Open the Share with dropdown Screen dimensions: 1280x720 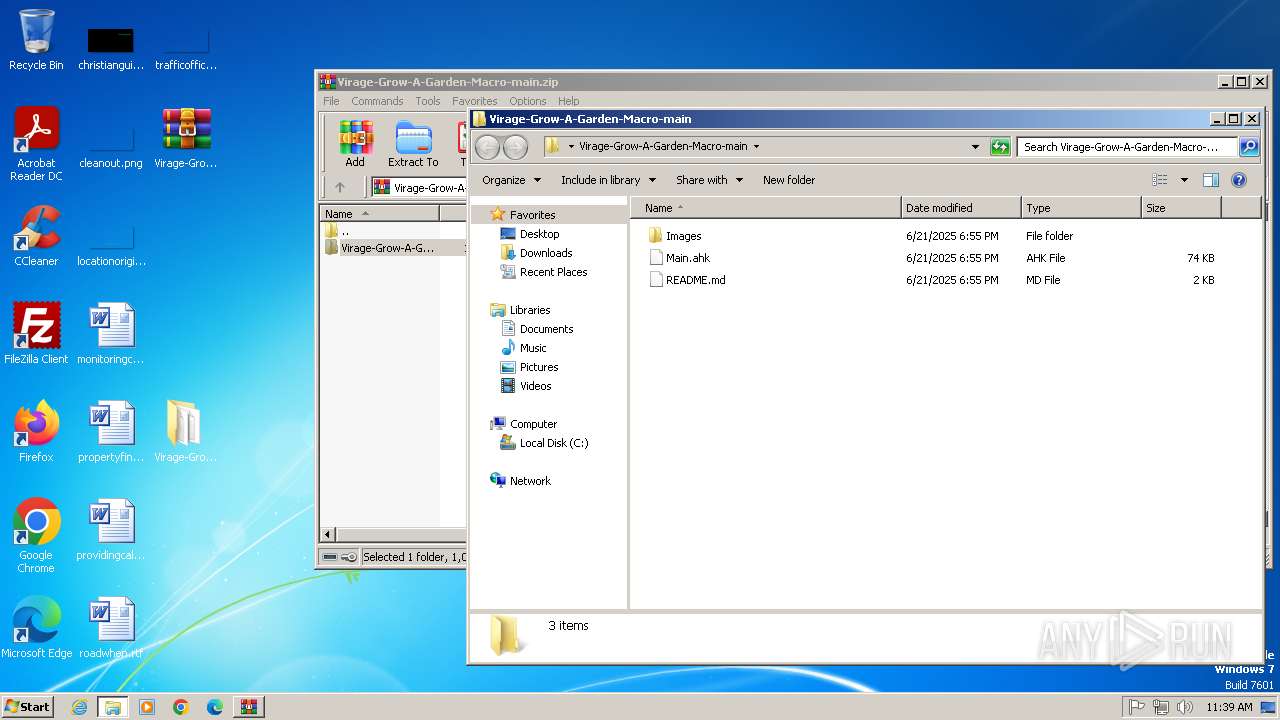click(709, 180)
